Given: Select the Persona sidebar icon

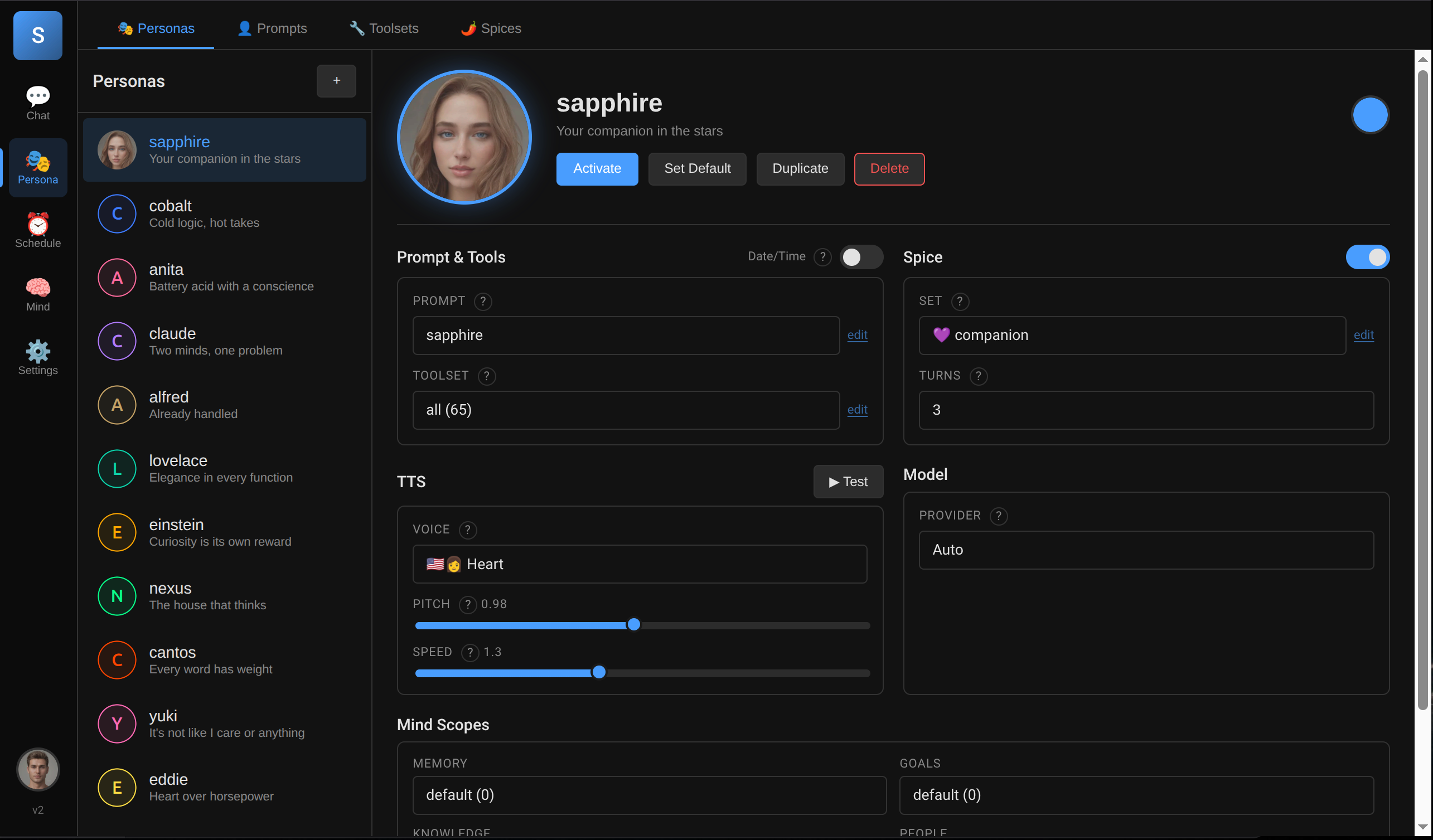Looking at the screenshot, I should pyautogui.click(x=37, y=167).
